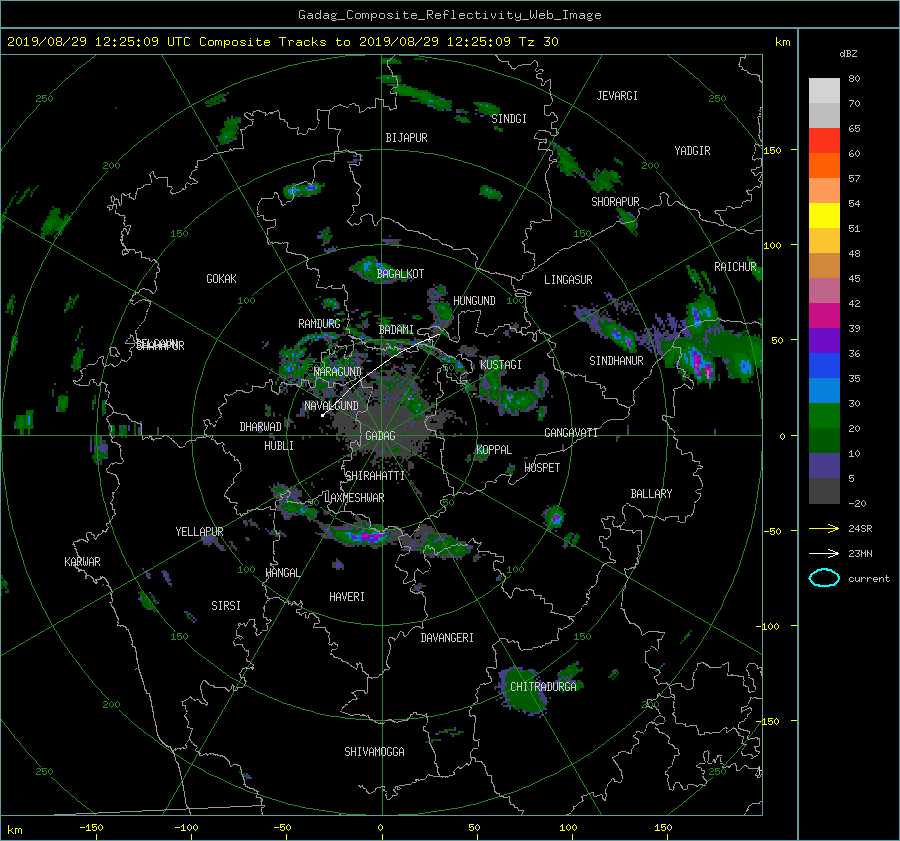Viewport: 900px width, 841px height.
Task: Click the GANGAVATI city label
Action: (571, 433)
